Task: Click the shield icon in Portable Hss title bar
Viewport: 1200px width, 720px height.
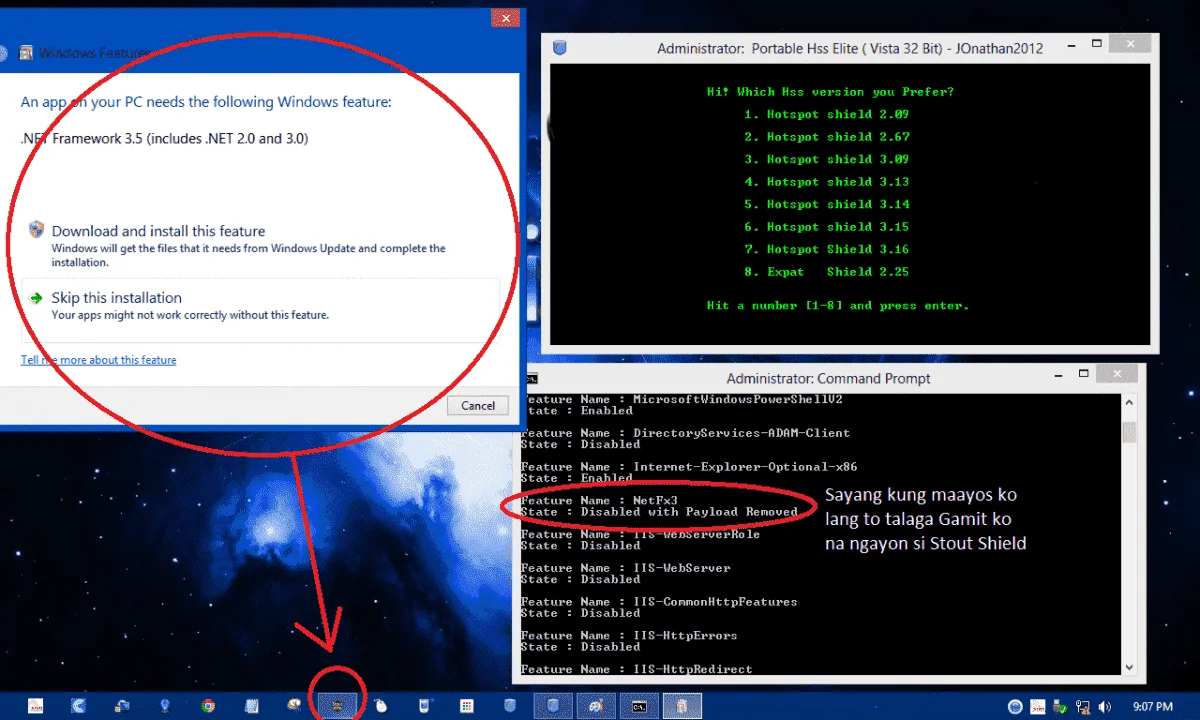Action: click(561, 48)
